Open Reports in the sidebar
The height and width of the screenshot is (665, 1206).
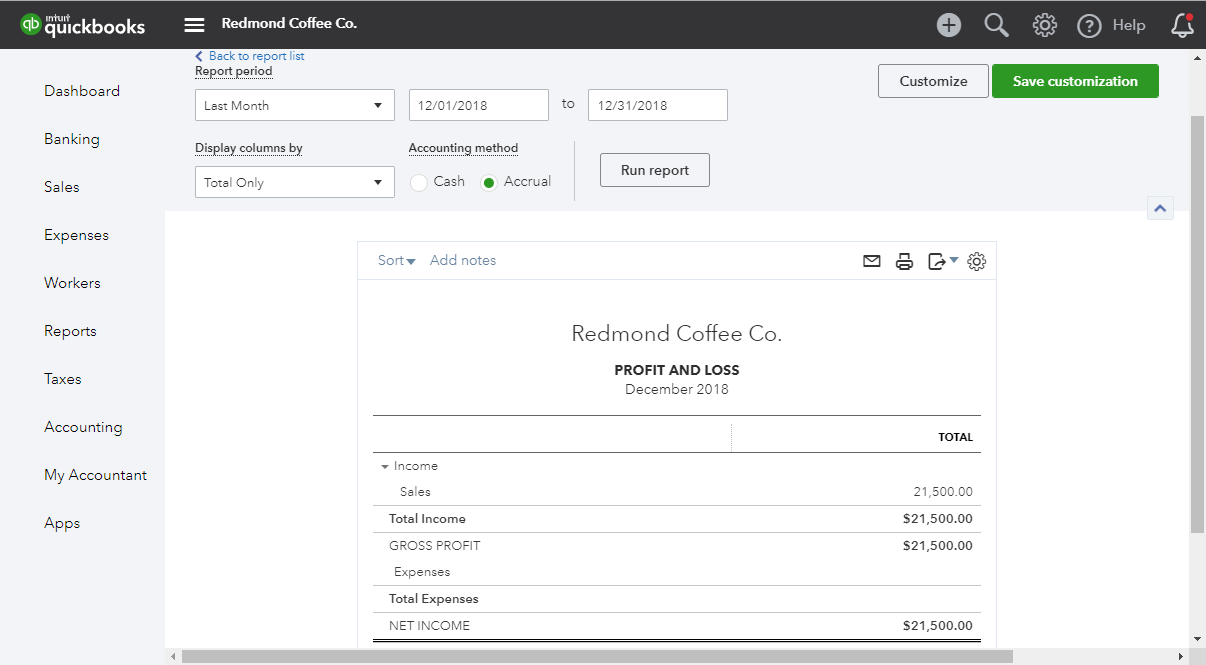[70, 331]
